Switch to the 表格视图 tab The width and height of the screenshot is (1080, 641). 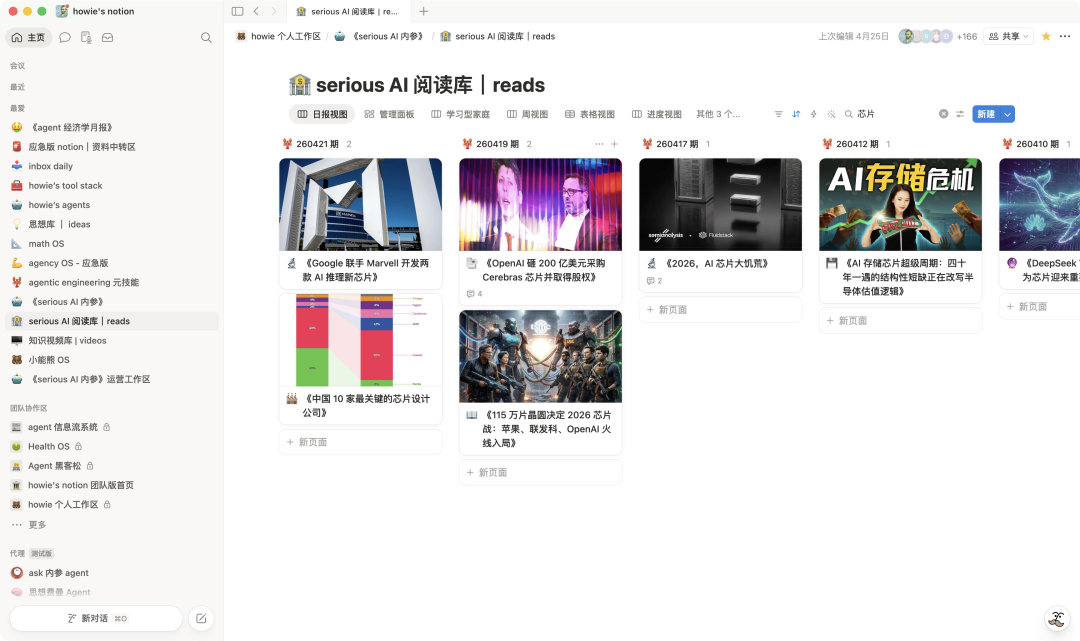590,114
